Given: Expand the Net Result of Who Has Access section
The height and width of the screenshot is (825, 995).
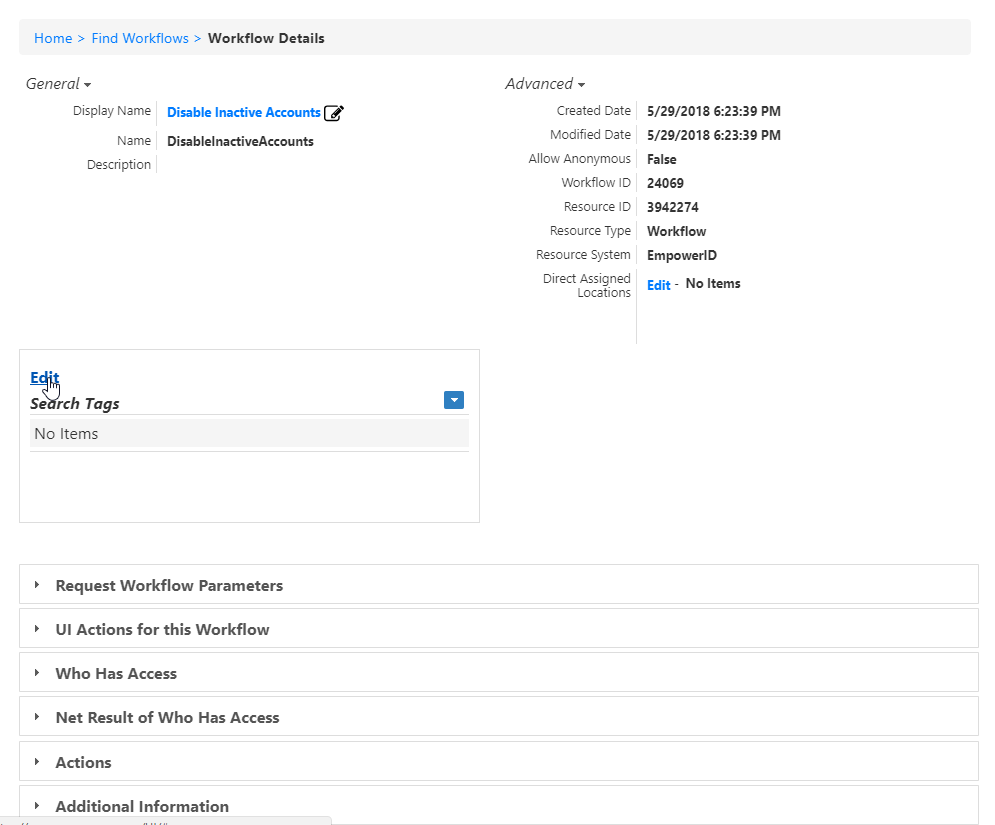Looking at the screenshot, I should pos(36,717).
